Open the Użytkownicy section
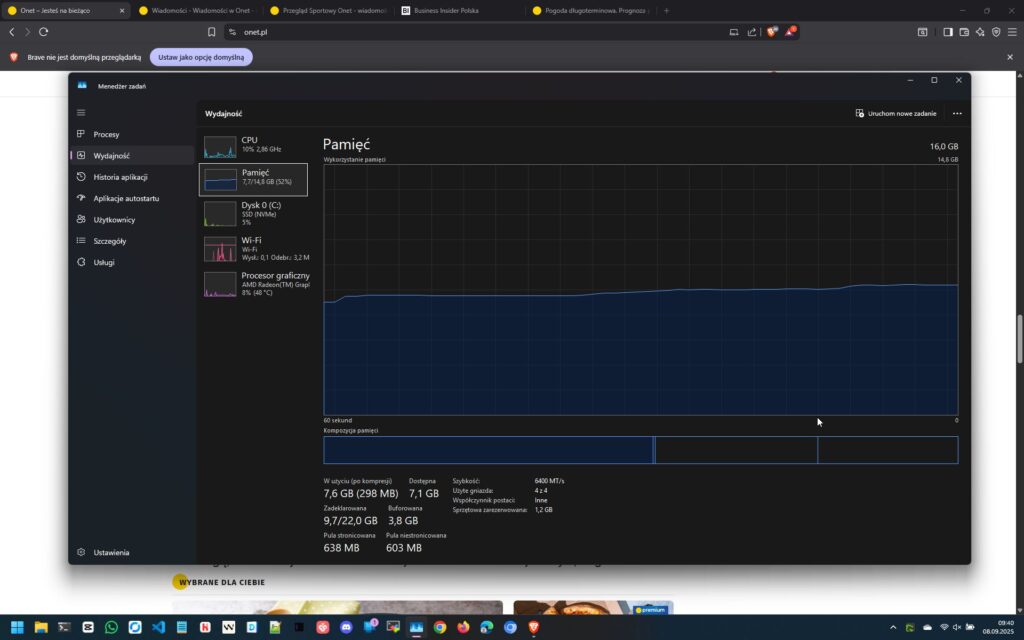 click(114, 220)
